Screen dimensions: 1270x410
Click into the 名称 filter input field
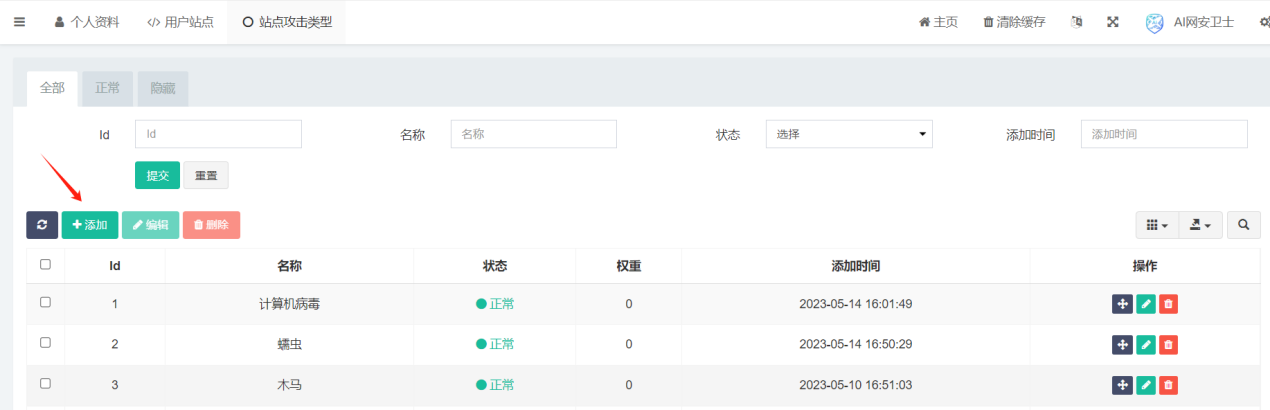point(534,134)
